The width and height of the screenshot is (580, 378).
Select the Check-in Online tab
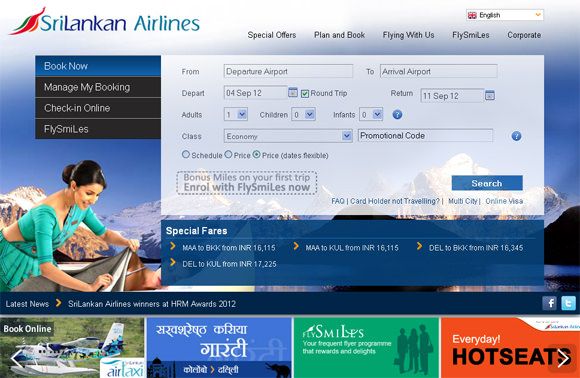(98, 108)
